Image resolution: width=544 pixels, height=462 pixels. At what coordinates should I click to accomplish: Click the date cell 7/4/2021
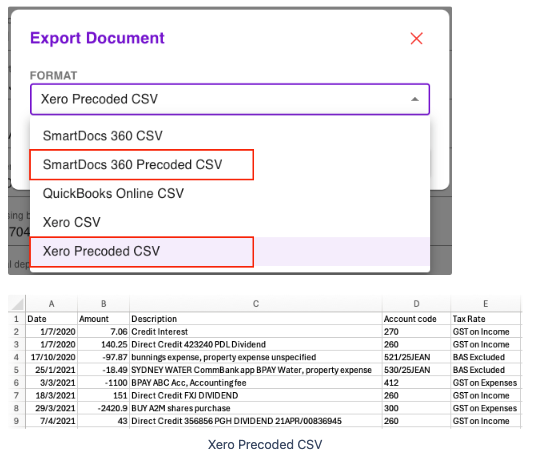point(51,421)
